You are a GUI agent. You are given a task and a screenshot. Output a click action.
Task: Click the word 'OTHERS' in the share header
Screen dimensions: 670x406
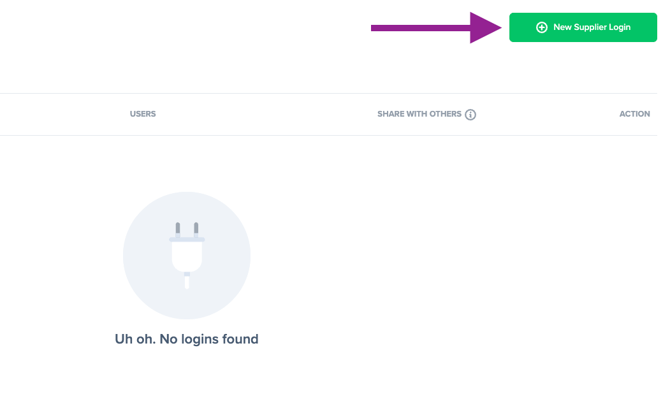point(445,114)
